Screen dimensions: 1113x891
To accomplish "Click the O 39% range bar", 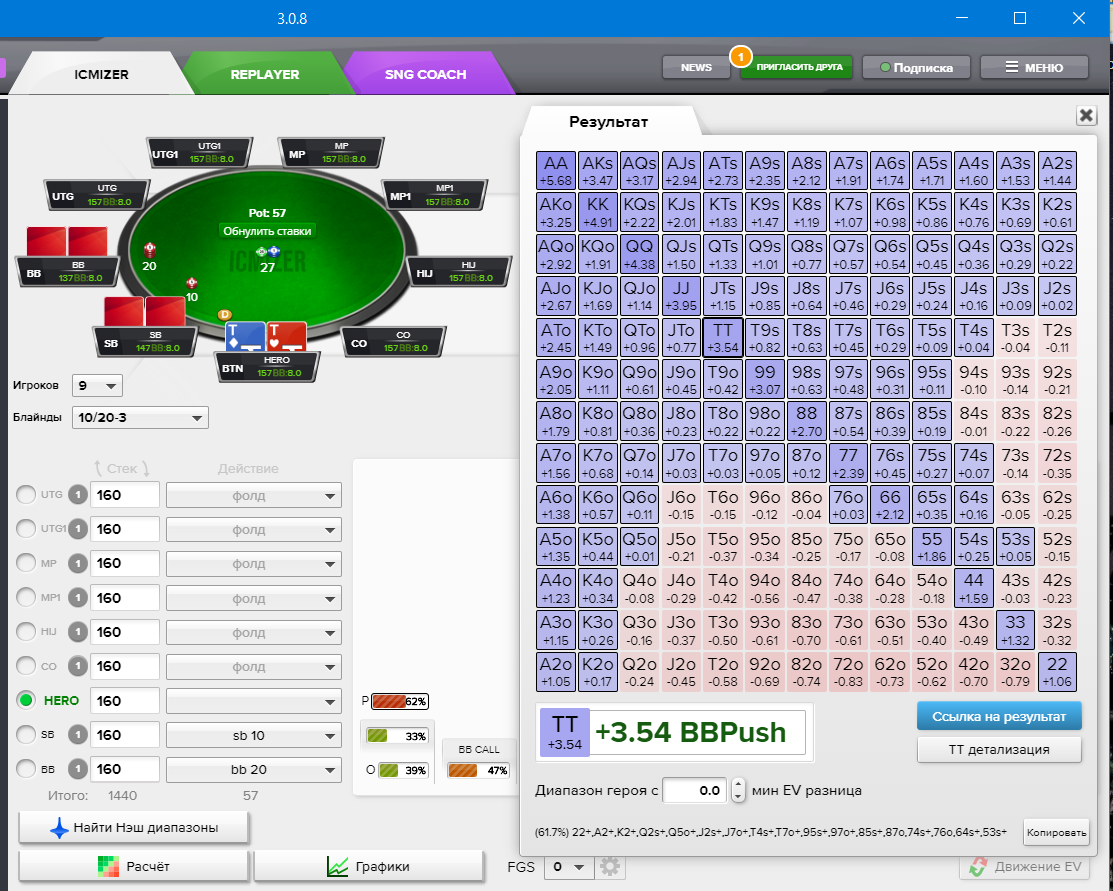I will point(403,770).
